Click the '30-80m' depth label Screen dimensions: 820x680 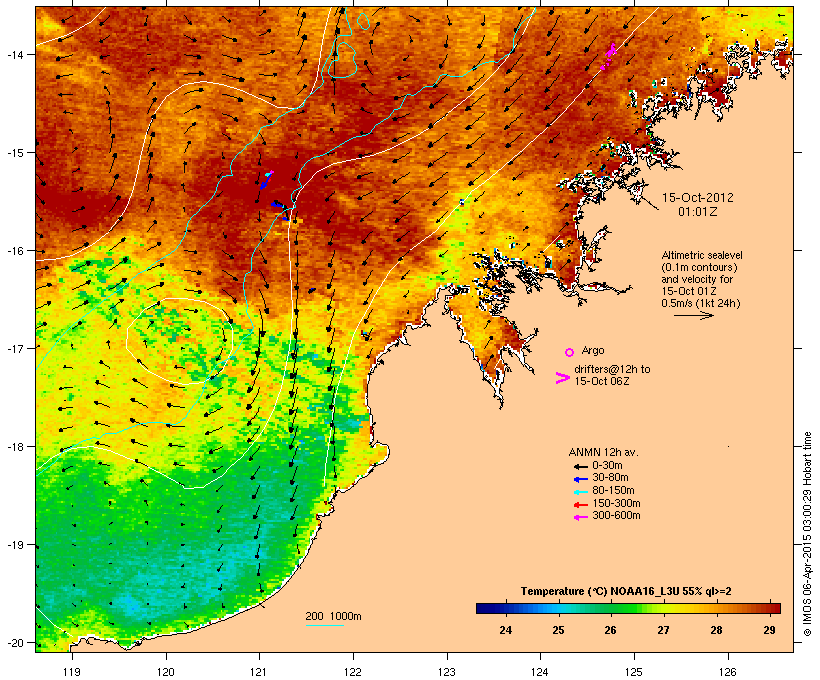click(x=610, y=478)
